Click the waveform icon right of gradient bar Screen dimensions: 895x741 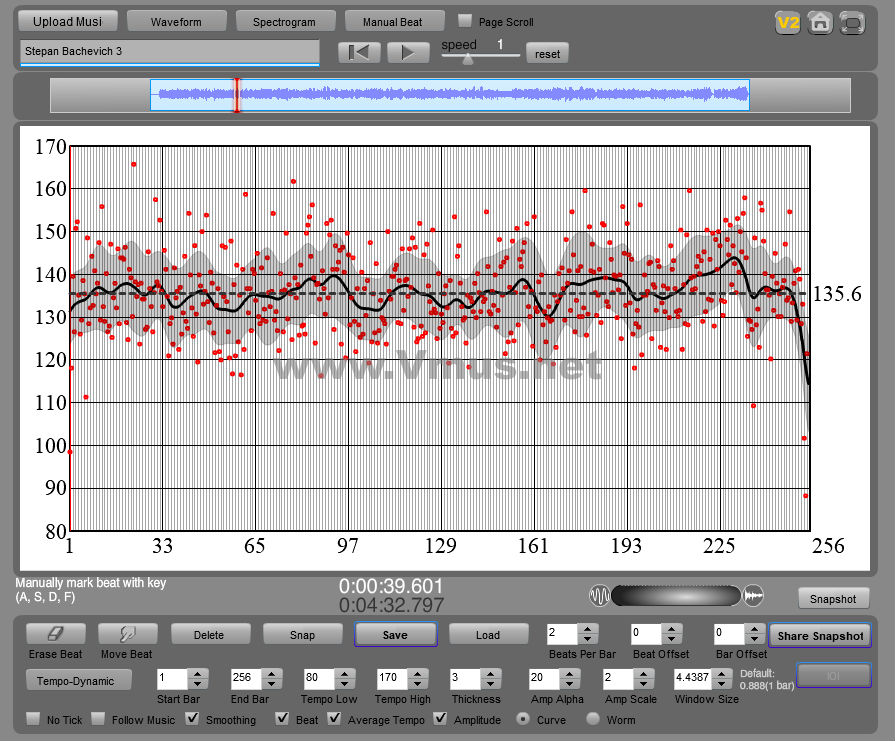tap(753, 596)
